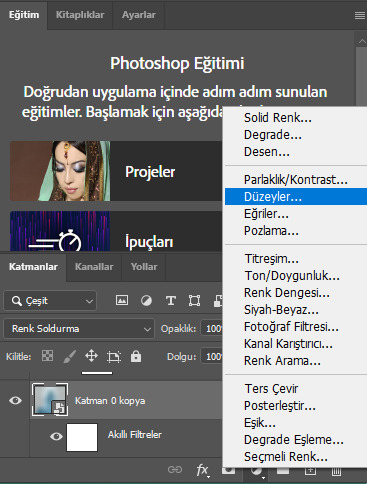This screenshot has height=484, width=367.
Task: Select Degrade Eşleme... adjustment
Action: [x=296, y=440]
